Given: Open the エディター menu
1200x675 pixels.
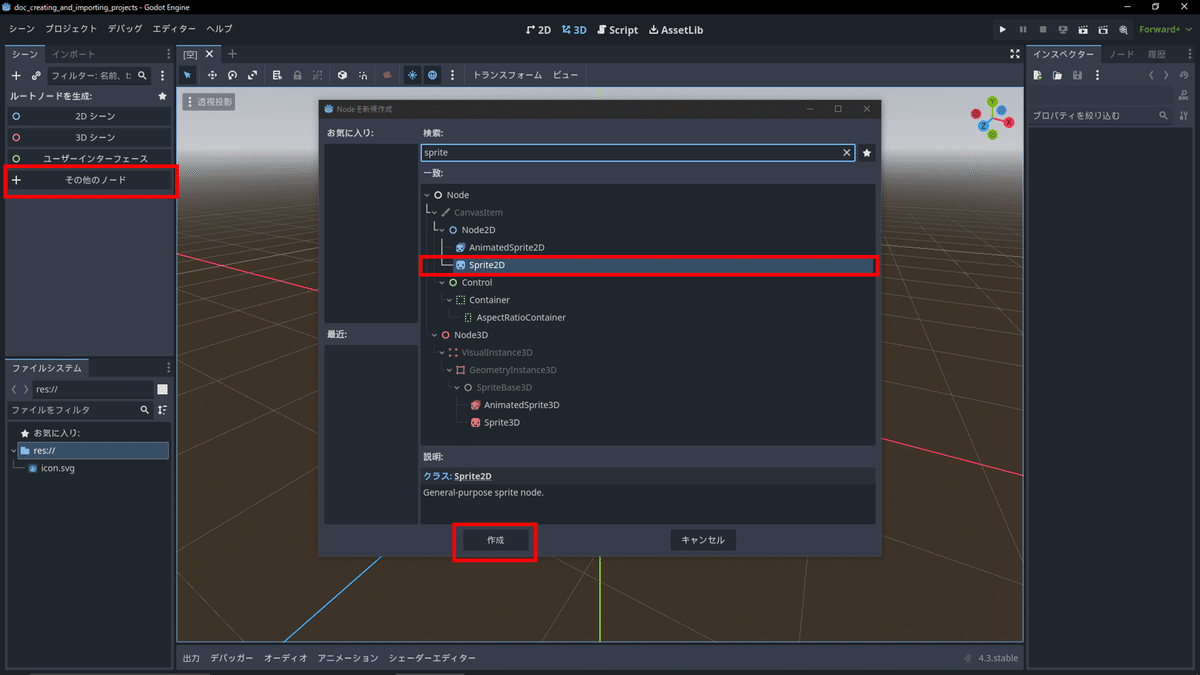Looking at the screenshot, I should point(174,30).
